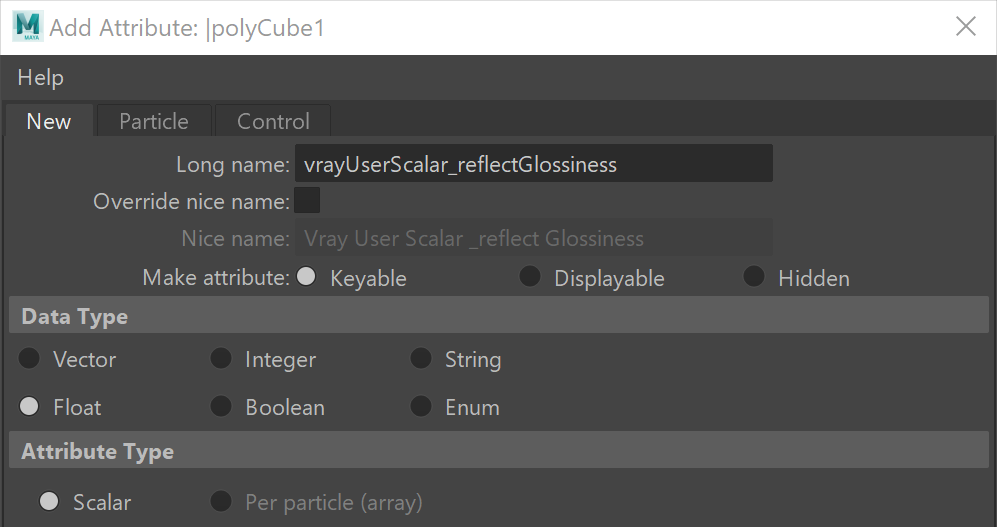The width and height of the screenshot is (997, 527).
Task: Switch to the Control tab
Action: point(273,121)
